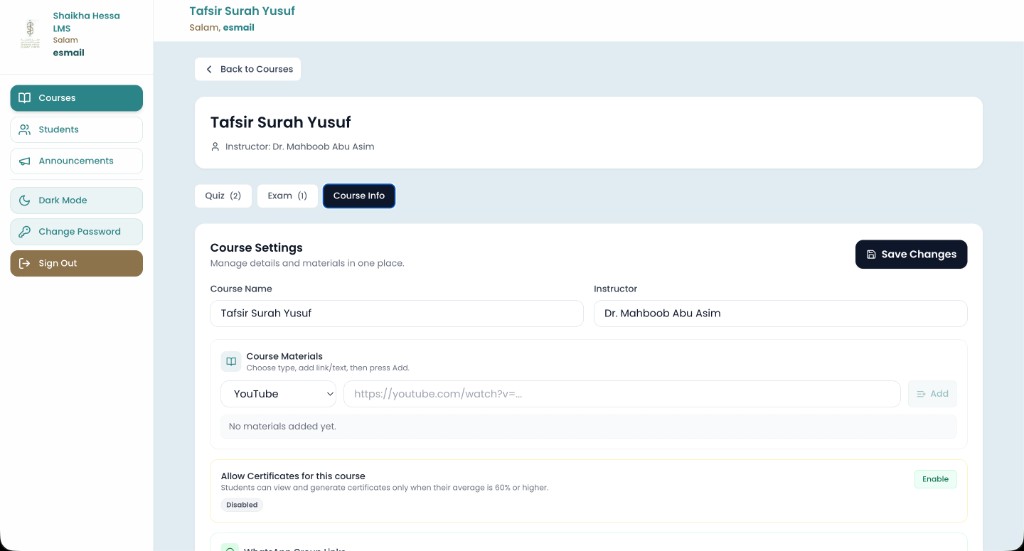Go Back to Courses
The image size is (1024, 551).
coord(248,69)
